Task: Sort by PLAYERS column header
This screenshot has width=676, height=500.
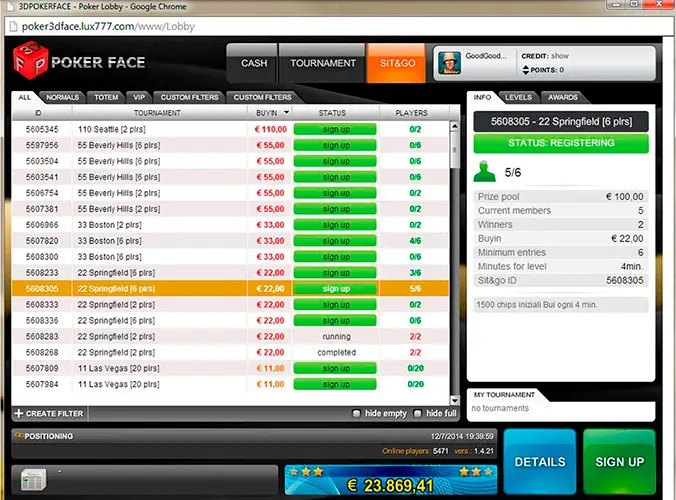Action: (x=411, y=112)
